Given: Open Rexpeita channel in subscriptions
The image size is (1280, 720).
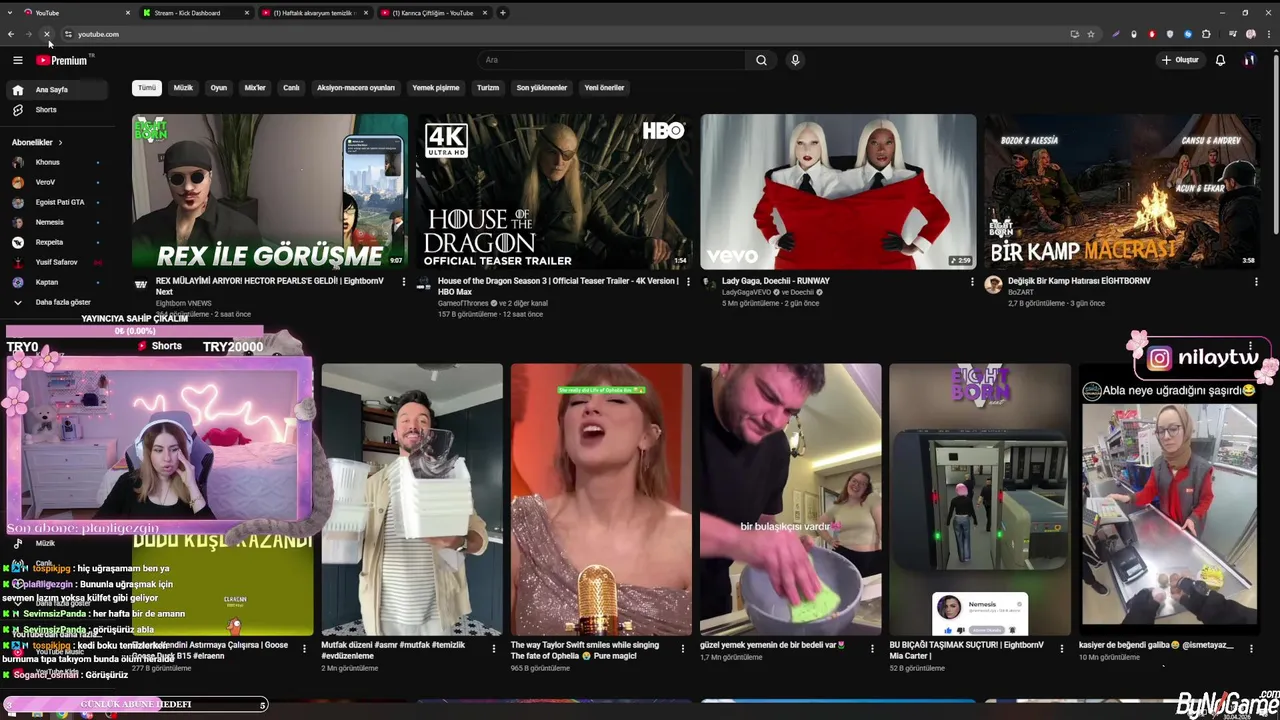Looking at the screenshot, I should point(55,242).
